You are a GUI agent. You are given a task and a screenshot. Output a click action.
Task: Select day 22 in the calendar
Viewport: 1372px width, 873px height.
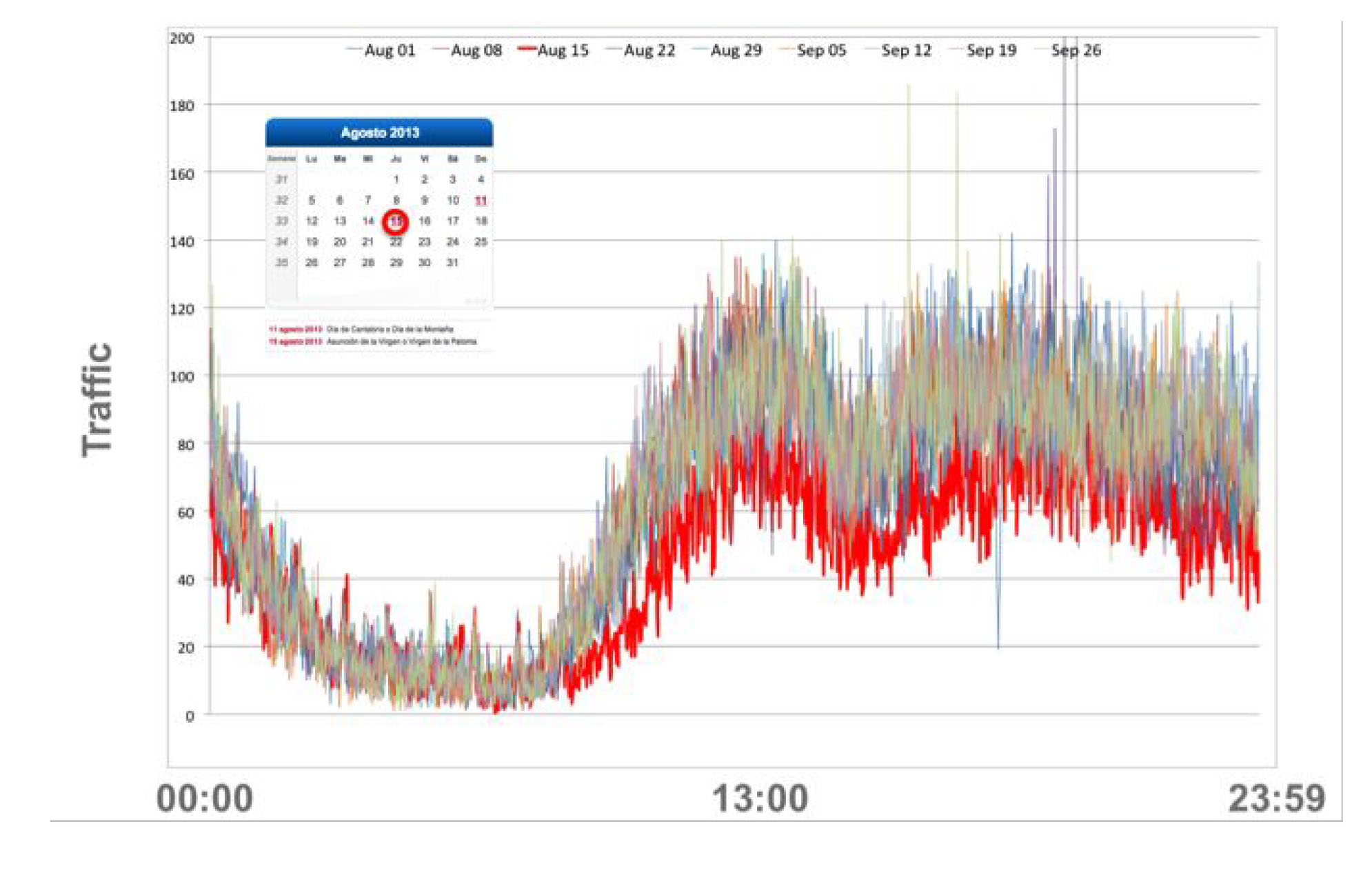(396, 242)
